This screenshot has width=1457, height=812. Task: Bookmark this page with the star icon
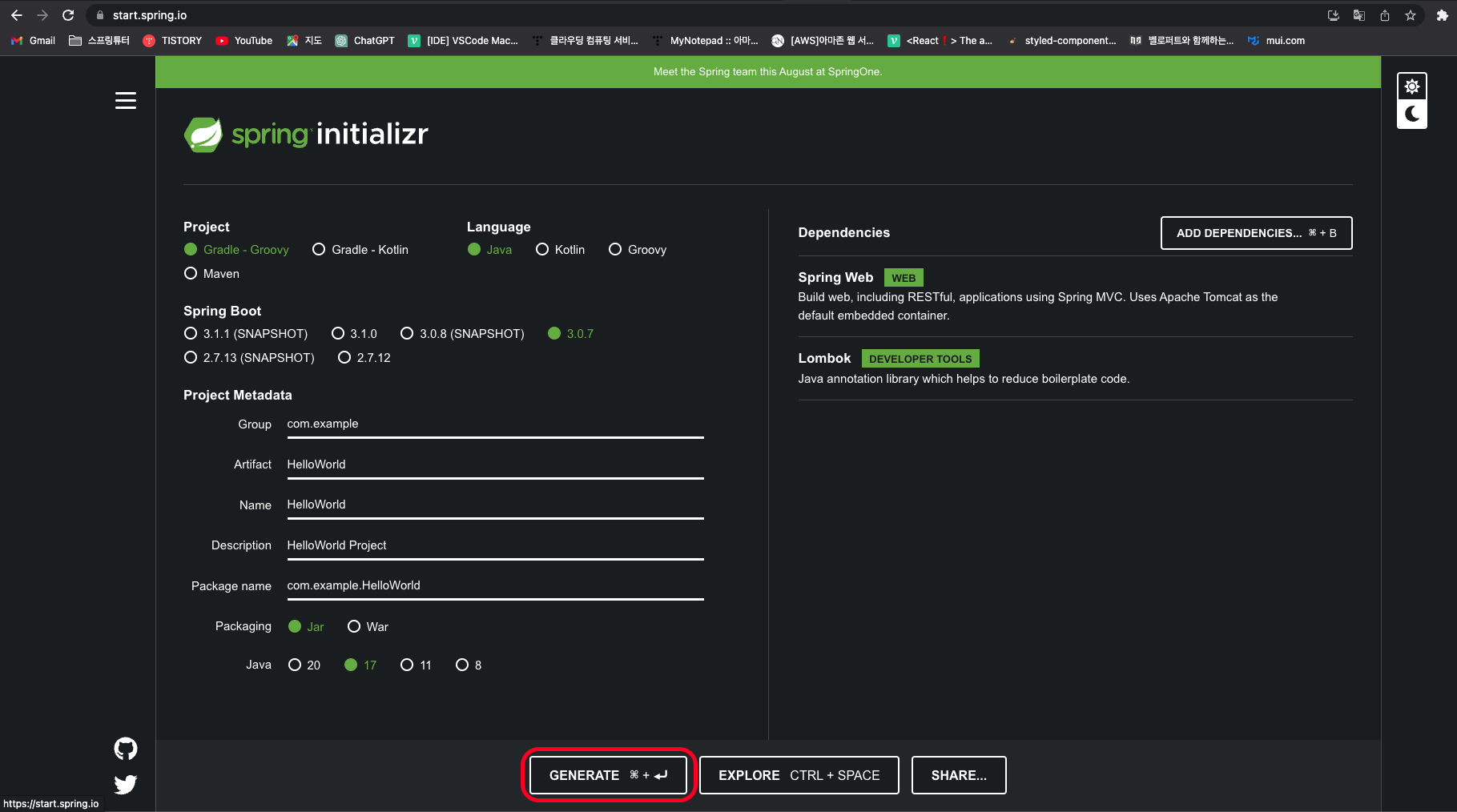click(x=1411, y=15)
